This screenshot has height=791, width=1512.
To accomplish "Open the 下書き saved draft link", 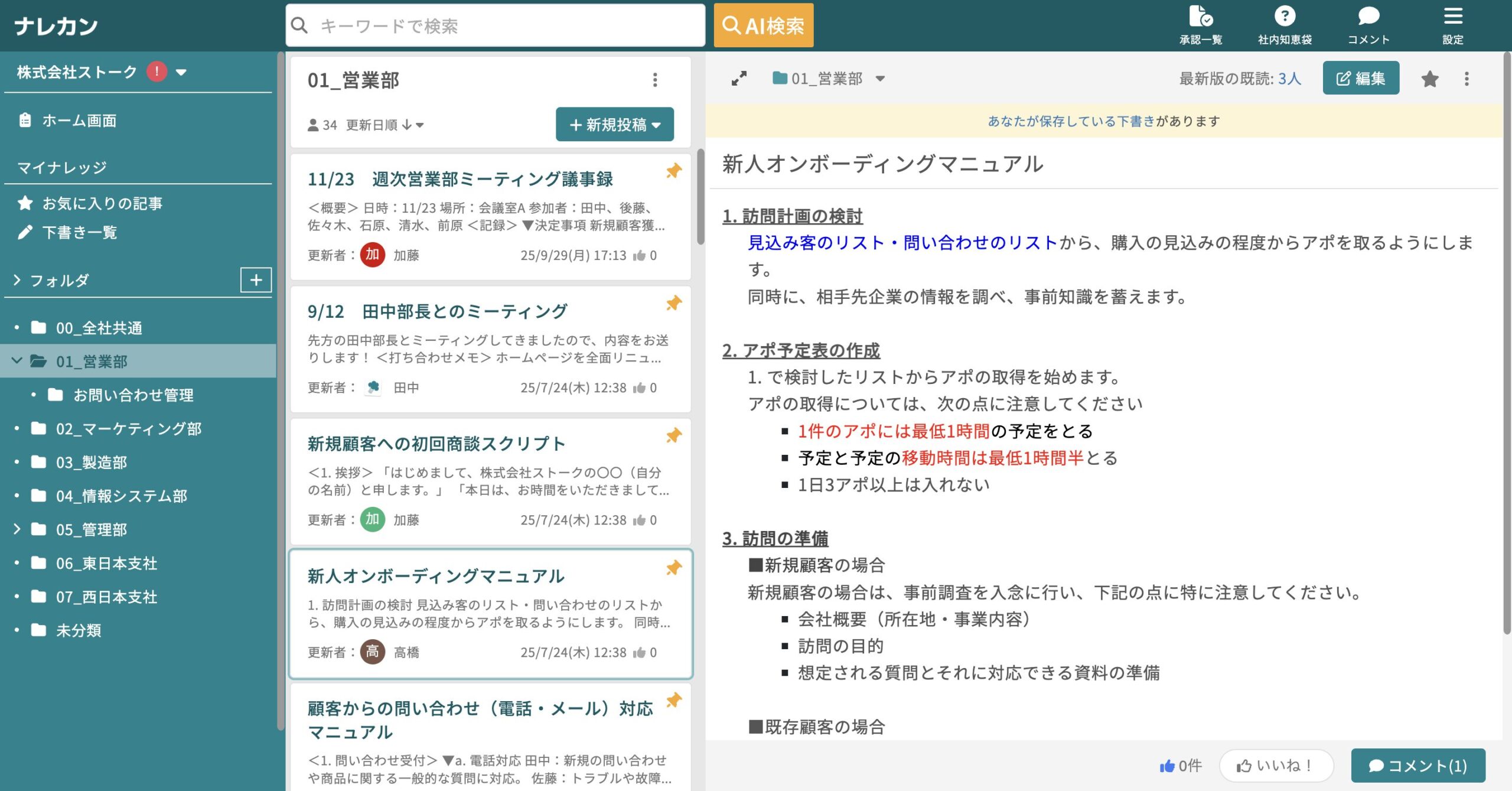I will point(1071,121).
